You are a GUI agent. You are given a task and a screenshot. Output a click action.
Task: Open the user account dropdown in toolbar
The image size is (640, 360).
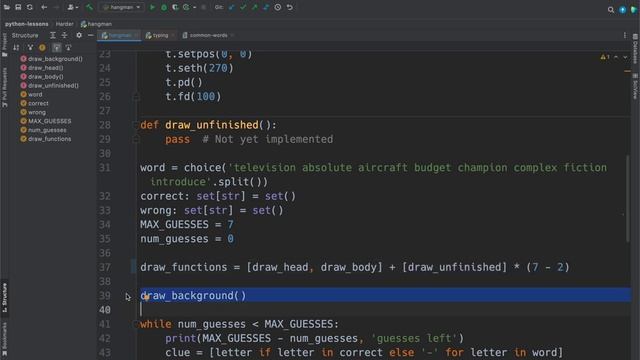tap(73, 7)
